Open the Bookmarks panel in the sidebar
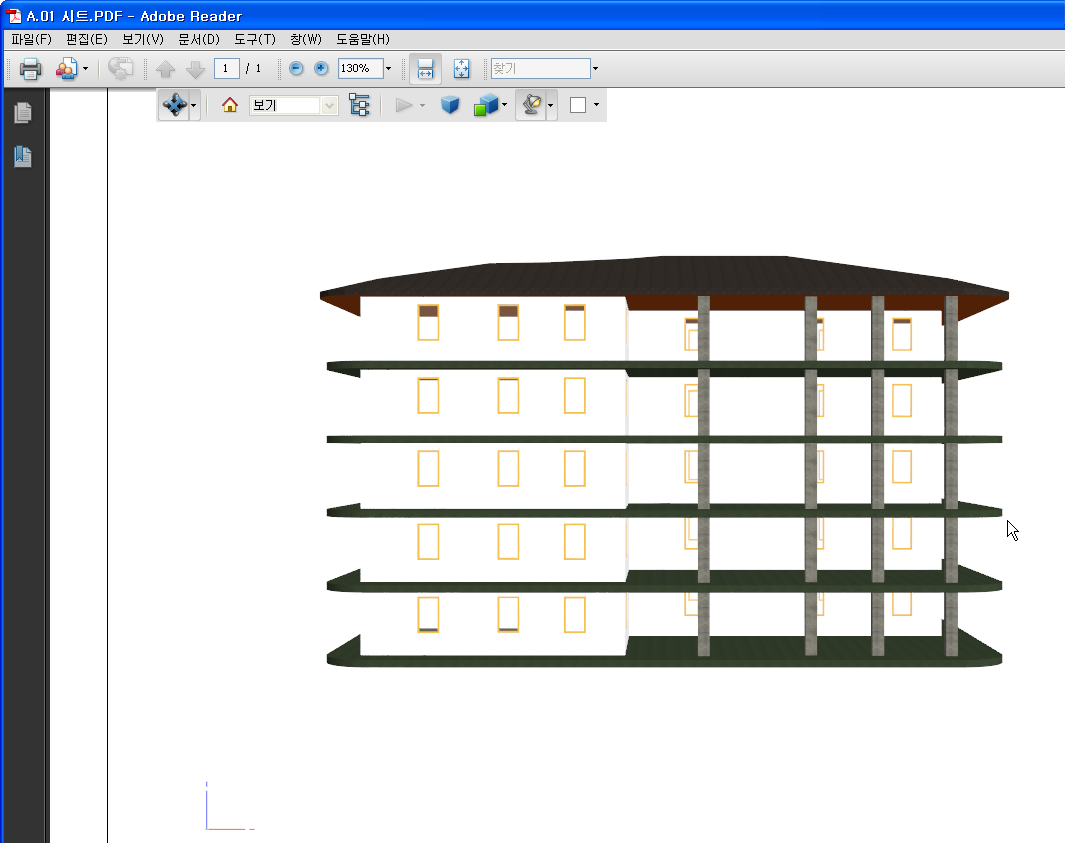The height and width of the screenshot is (843, 1065). (22, 157)
